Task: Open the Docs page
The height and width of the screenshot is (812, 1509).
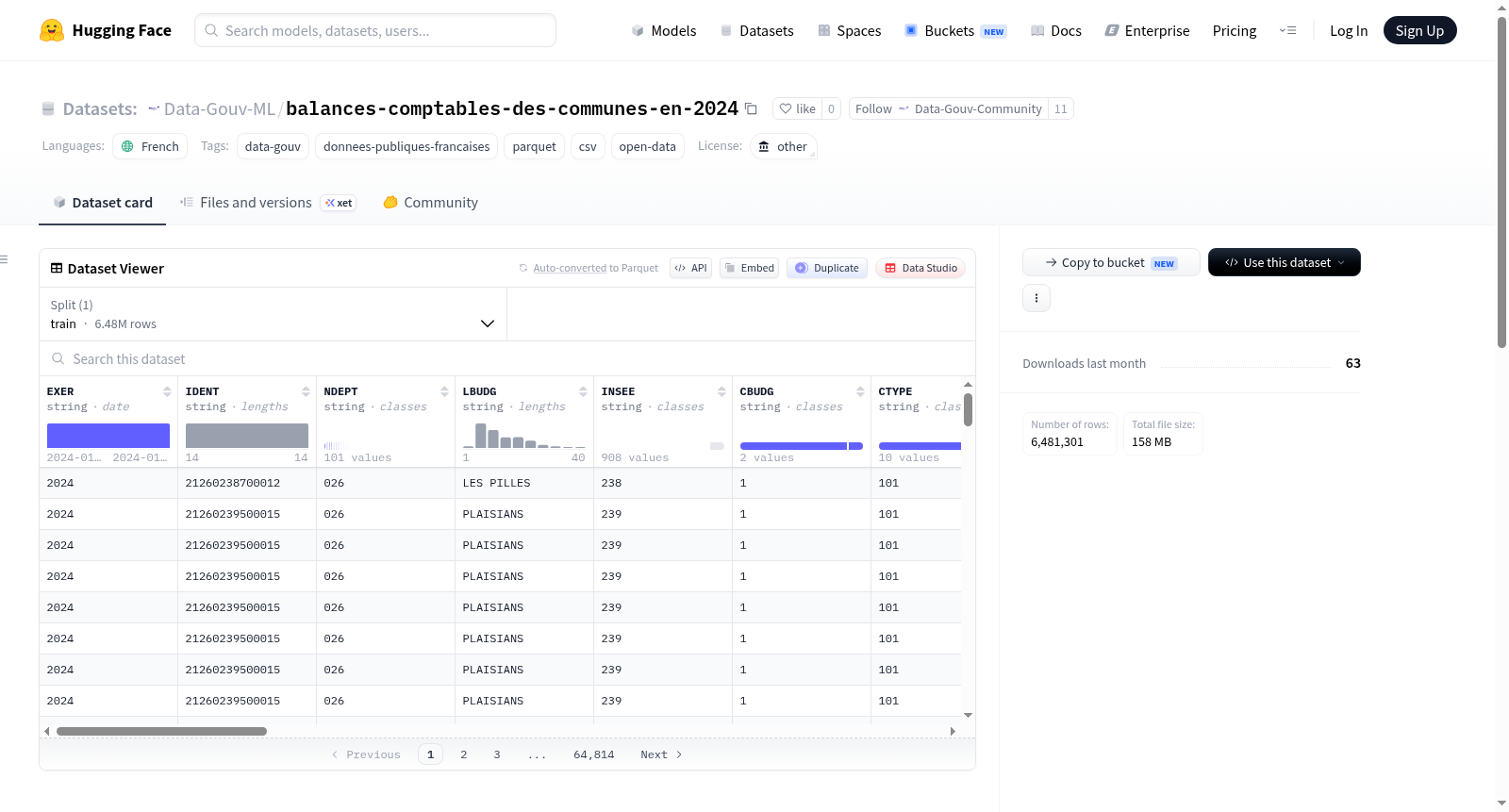Action: 1055,30
